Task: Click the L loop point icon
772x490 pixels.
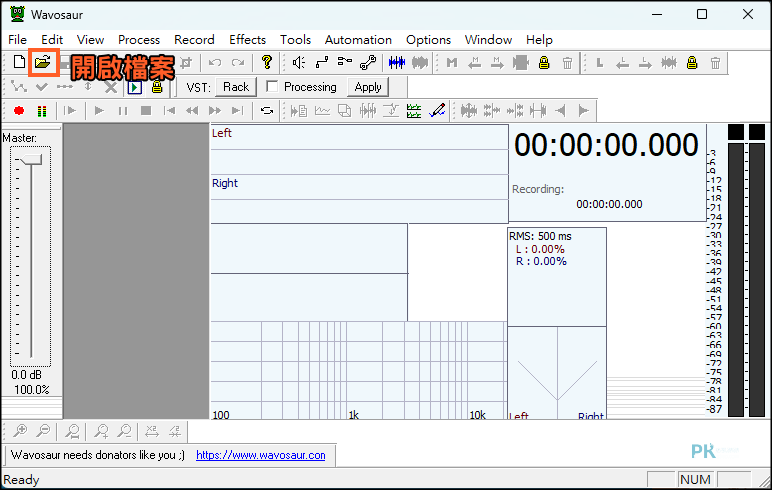Action: [x=600, y=63]
